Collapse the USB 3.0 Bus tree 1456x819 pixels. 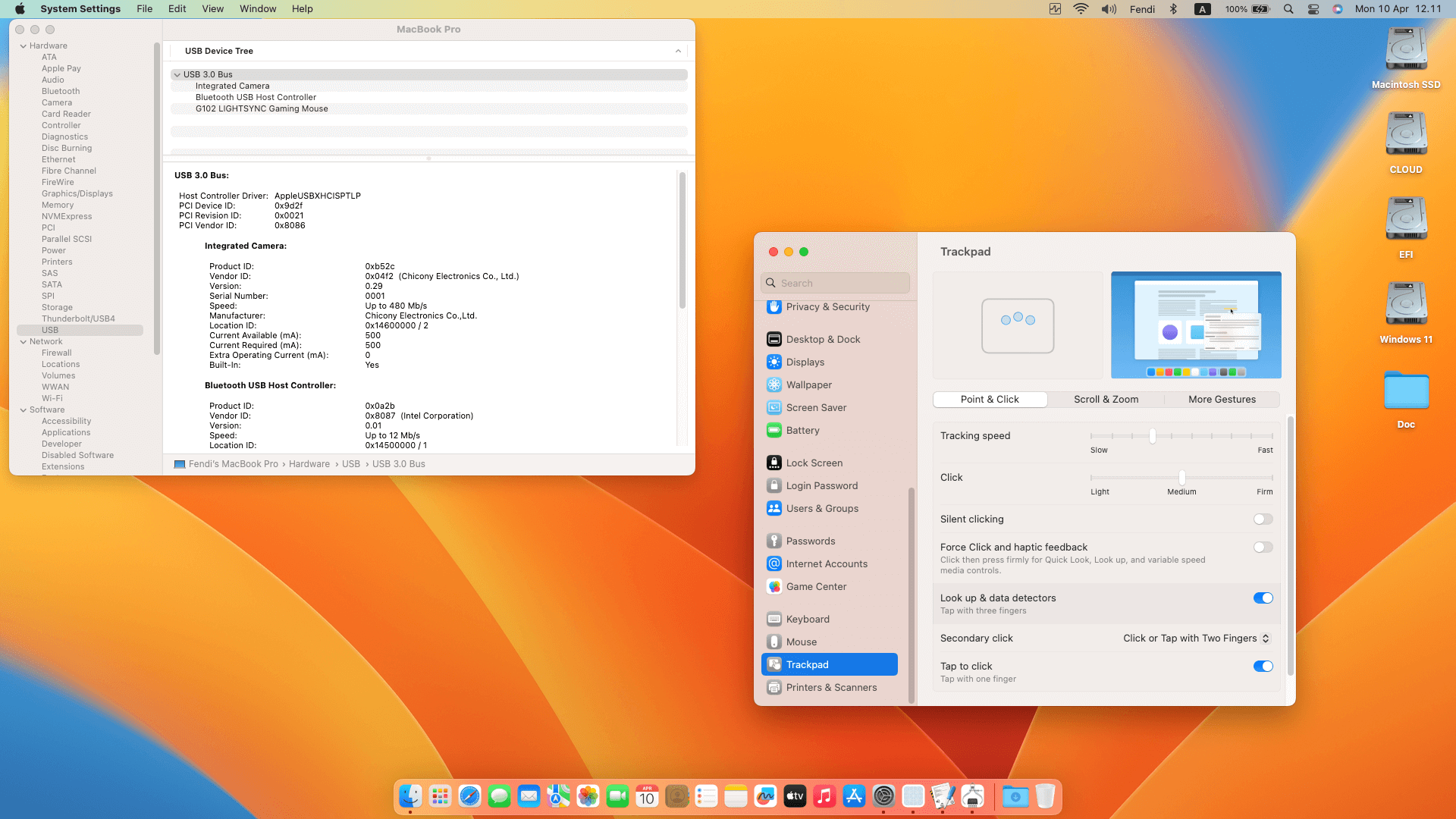[177, 75]
